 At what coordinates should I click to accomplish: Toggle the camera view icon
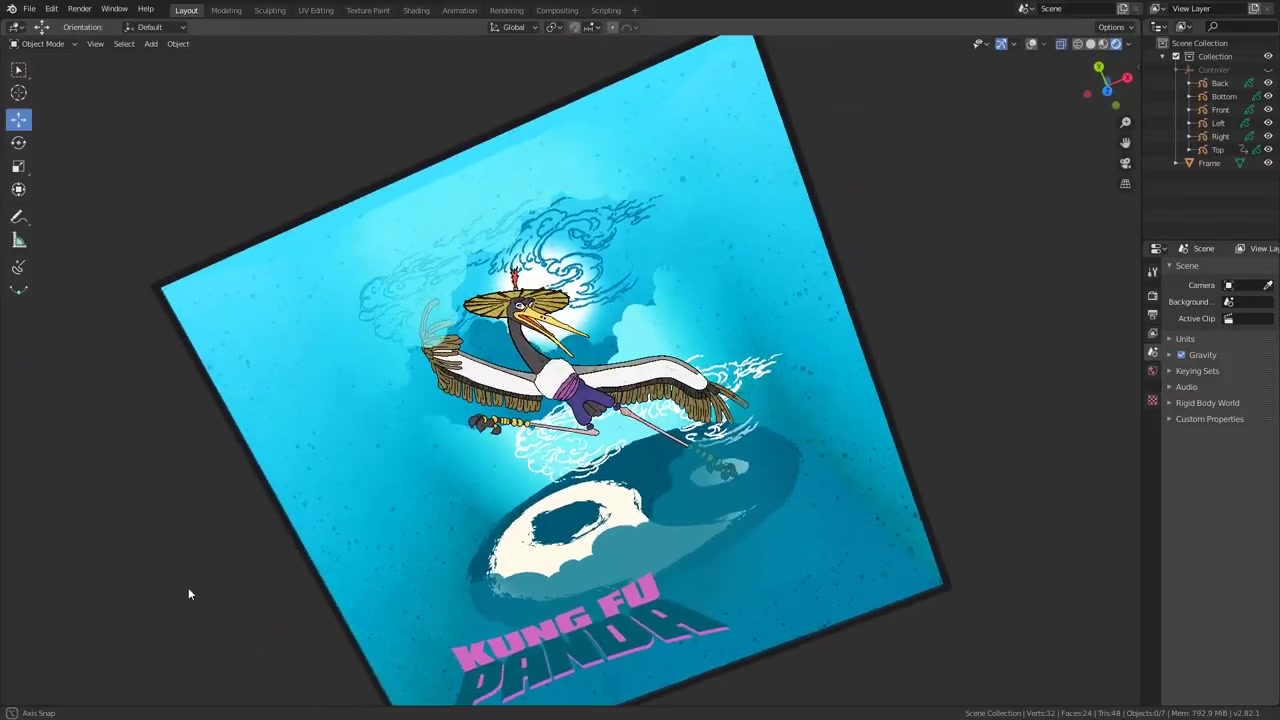(x=1125, y=163)
